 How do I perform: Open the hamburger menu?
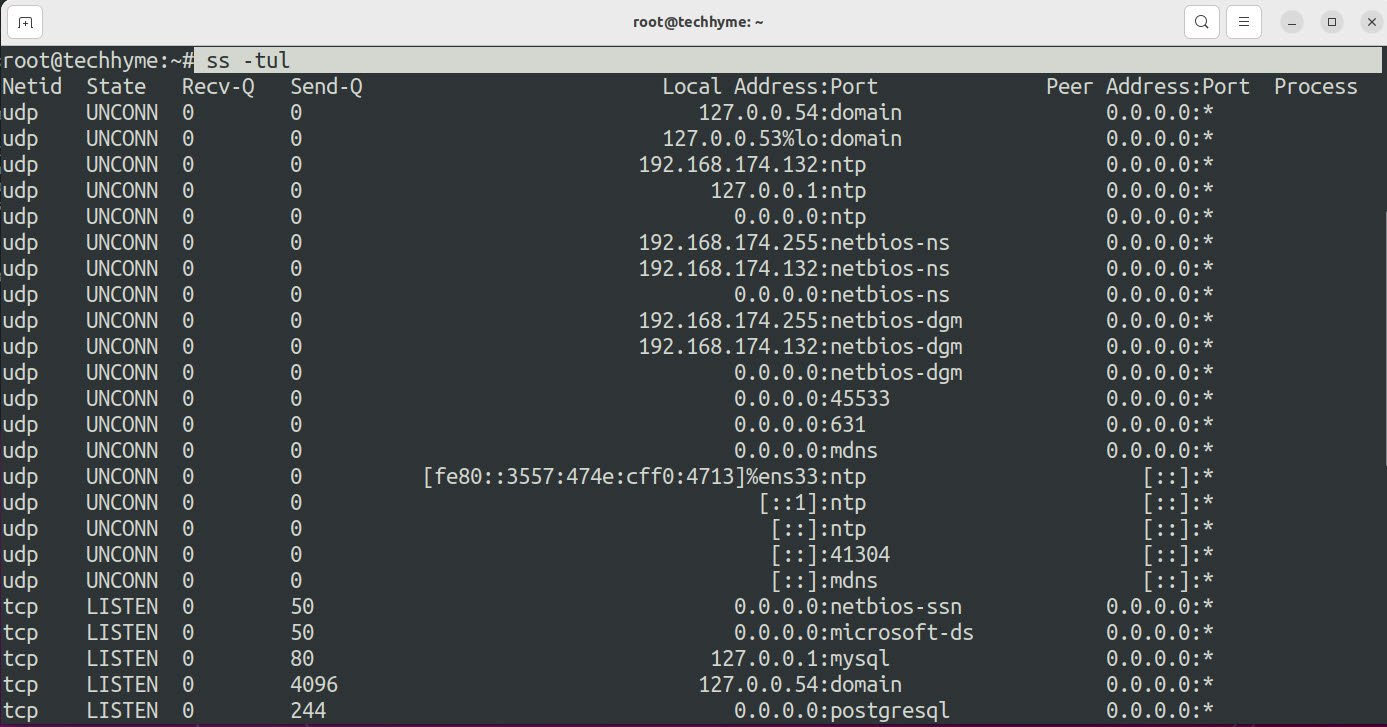point(1243,21)
